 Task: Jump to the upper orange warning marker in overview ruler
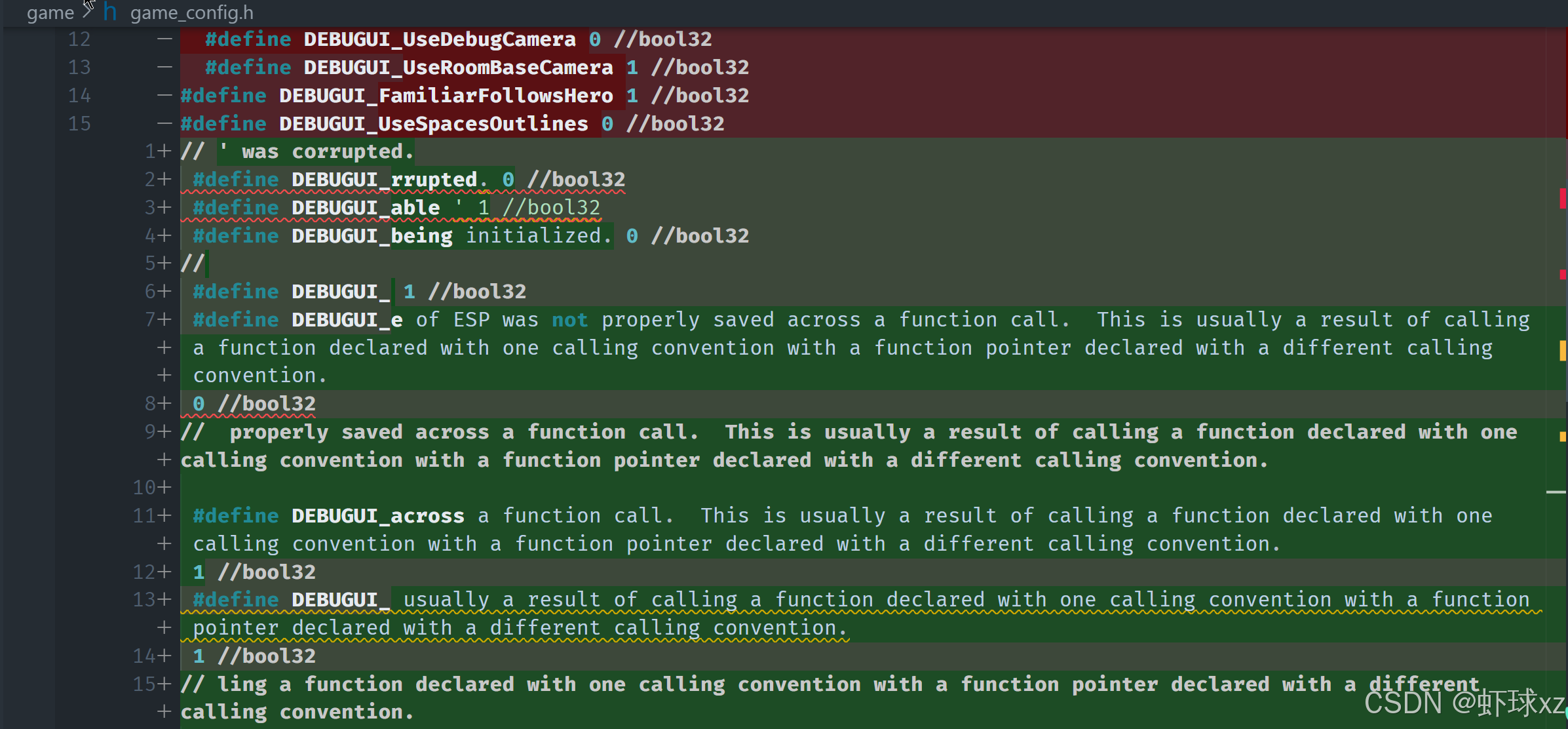point(1562,351)
